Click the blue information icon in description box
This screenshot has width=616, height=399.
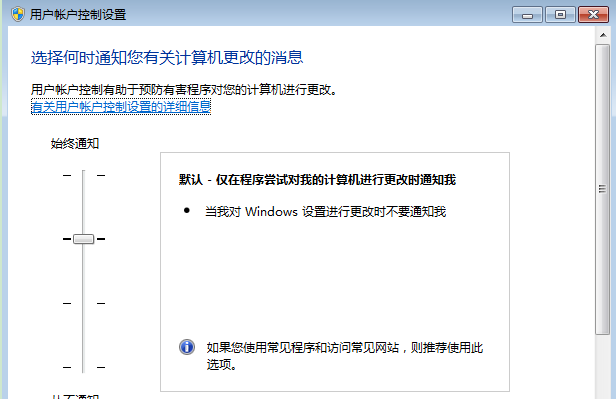click(187, 347)
